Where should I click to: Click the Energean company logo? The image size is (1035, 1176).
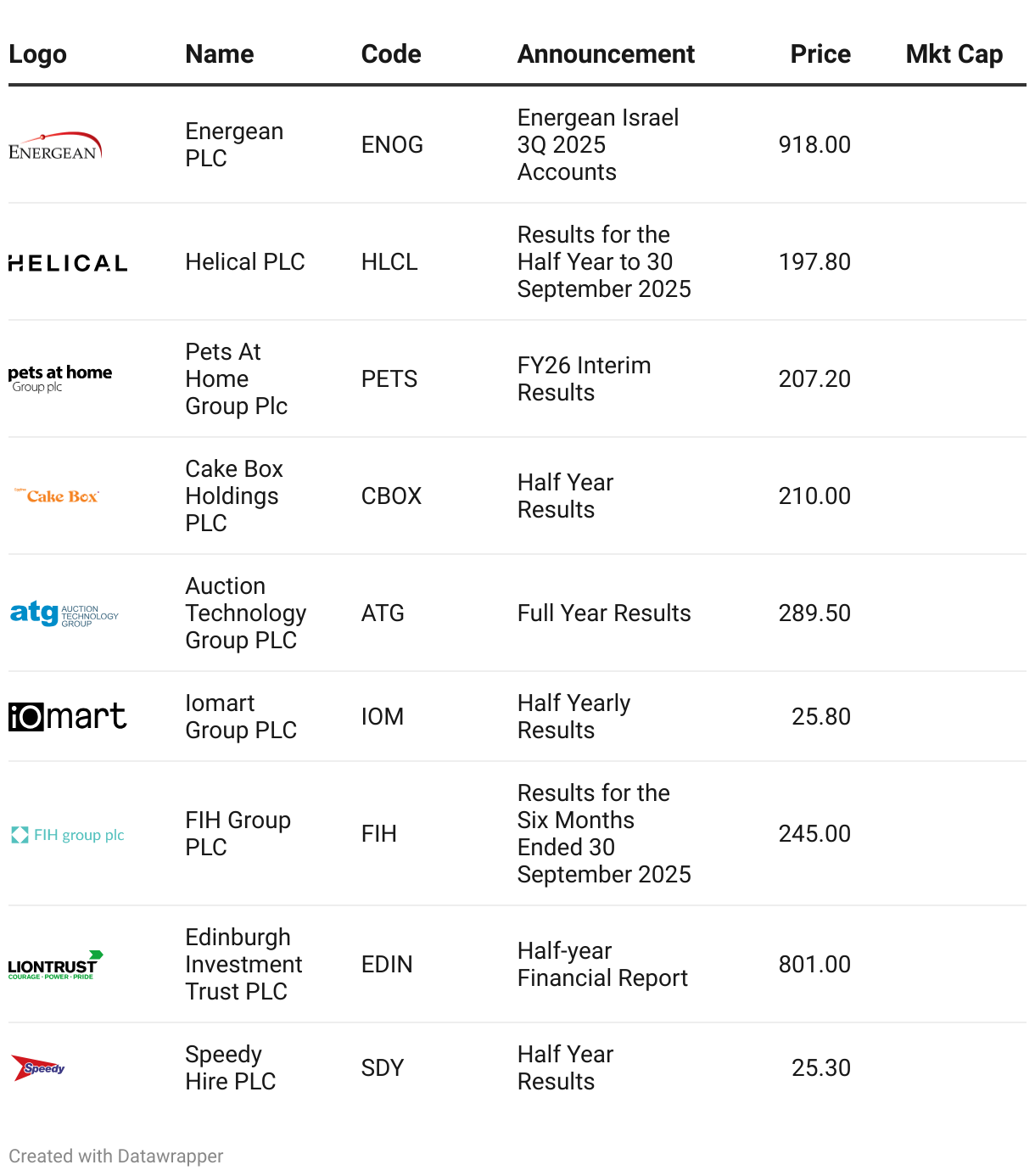[x=55, y=146]
